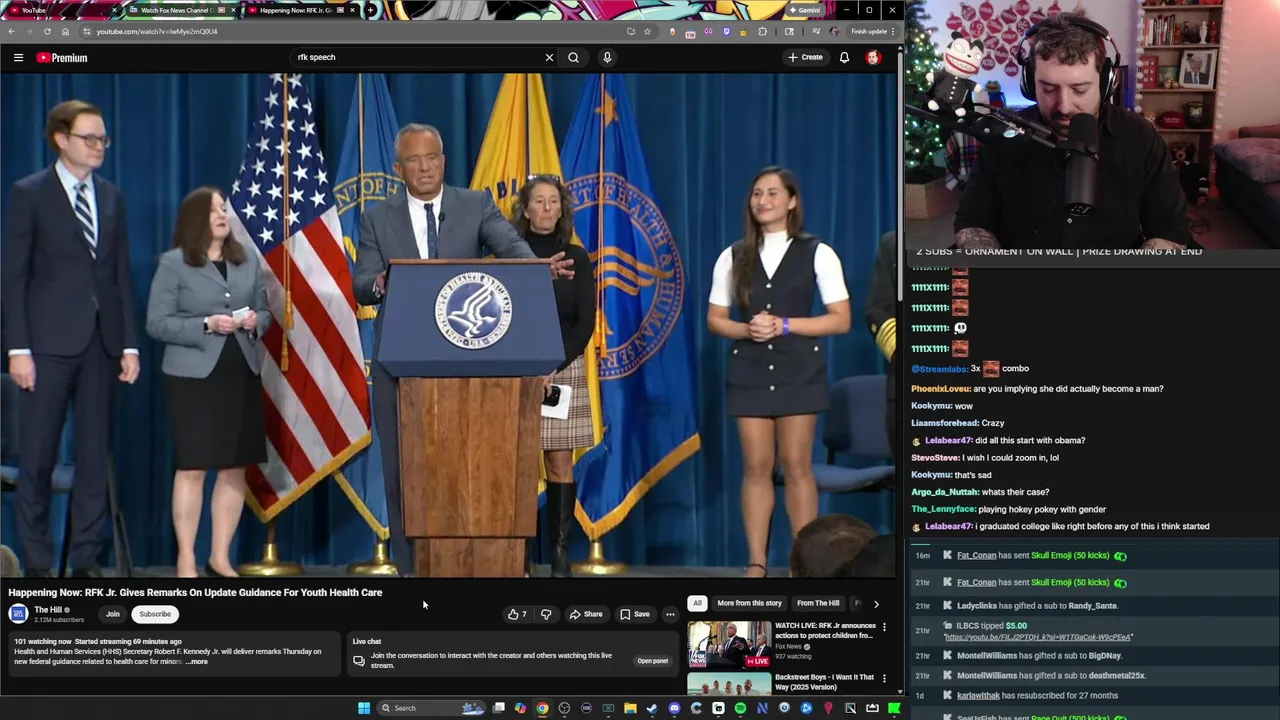
Task: Click chat username 'PhoenixLoveu'
Action: [940, 388]
